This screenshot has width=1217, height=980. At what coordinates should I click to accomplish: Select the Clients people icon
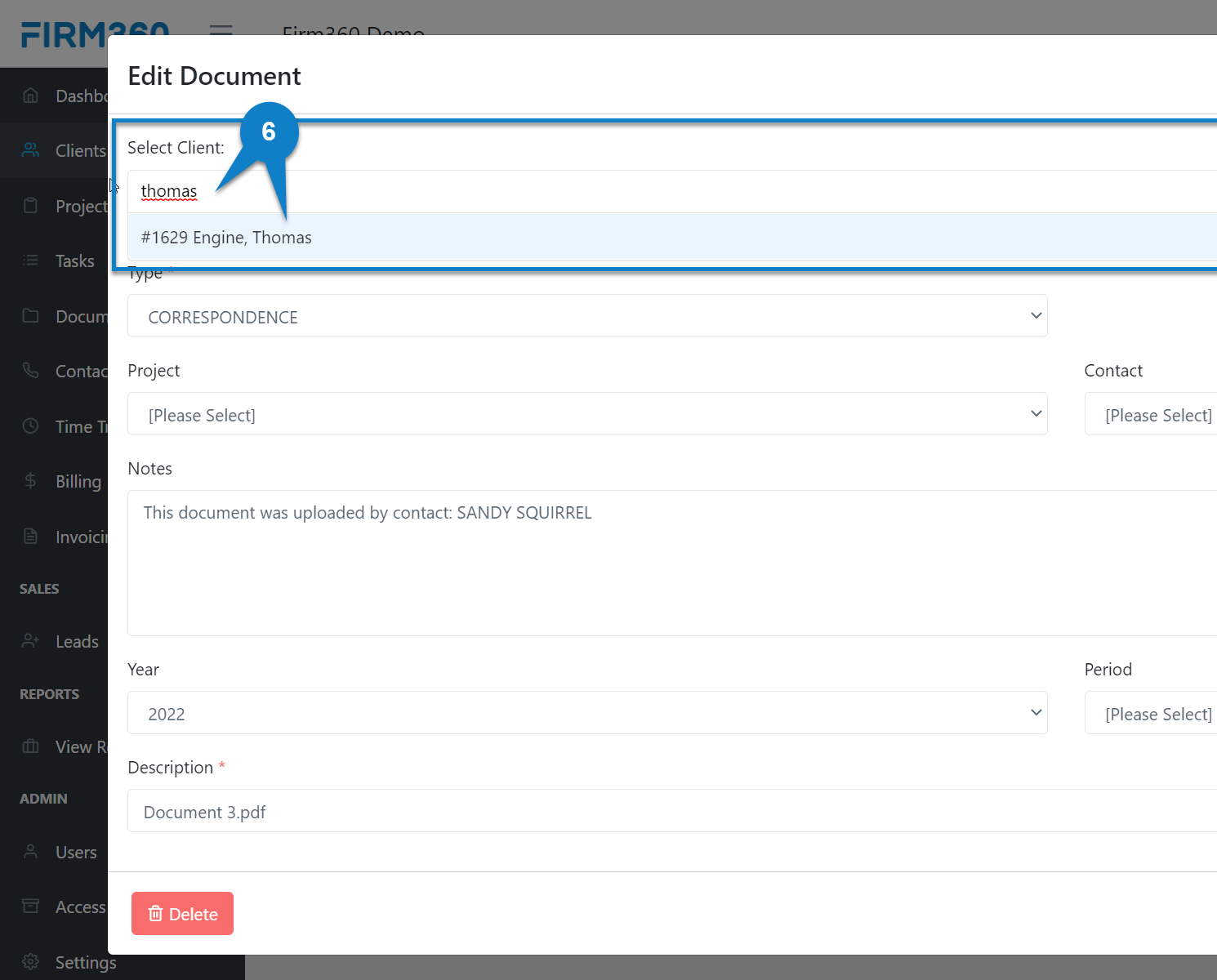[x=30, y=150]
